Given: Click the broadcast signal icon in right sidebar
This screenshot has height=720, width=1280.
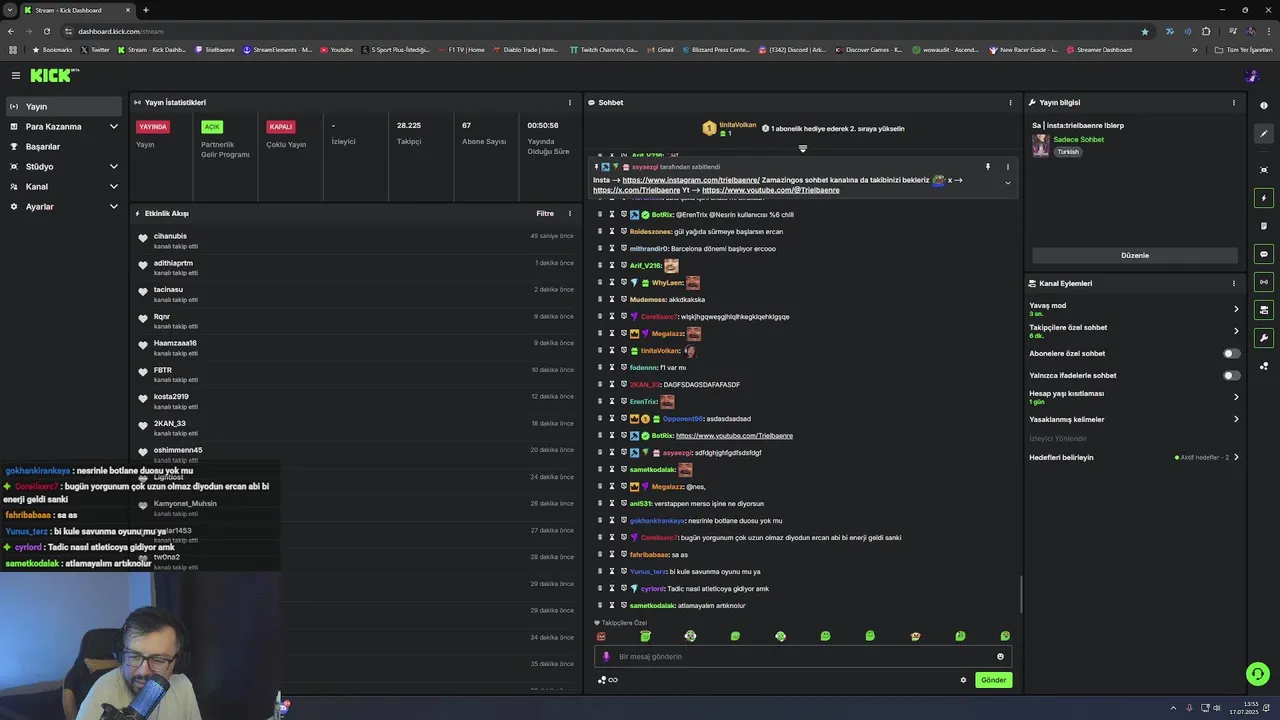Looking at the screenshot, I should 1264,282.
